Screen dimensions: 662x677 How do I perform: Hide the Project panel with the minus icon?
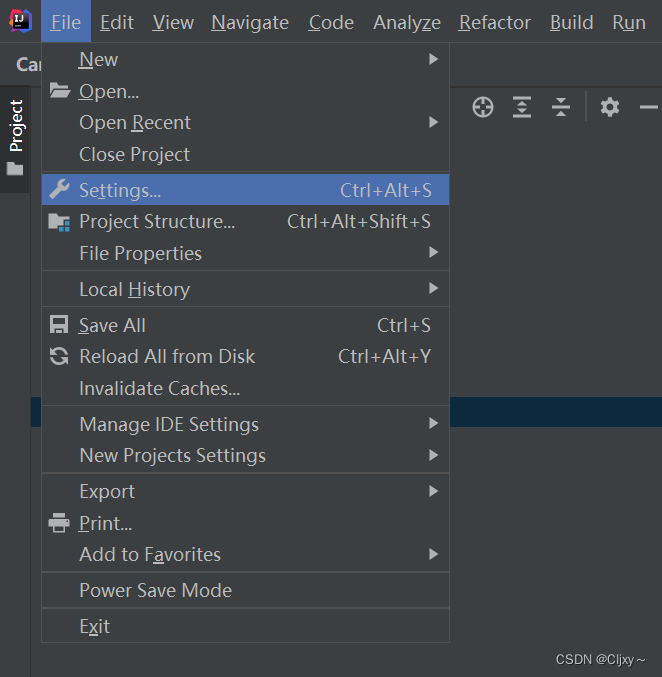click(649, 107)
